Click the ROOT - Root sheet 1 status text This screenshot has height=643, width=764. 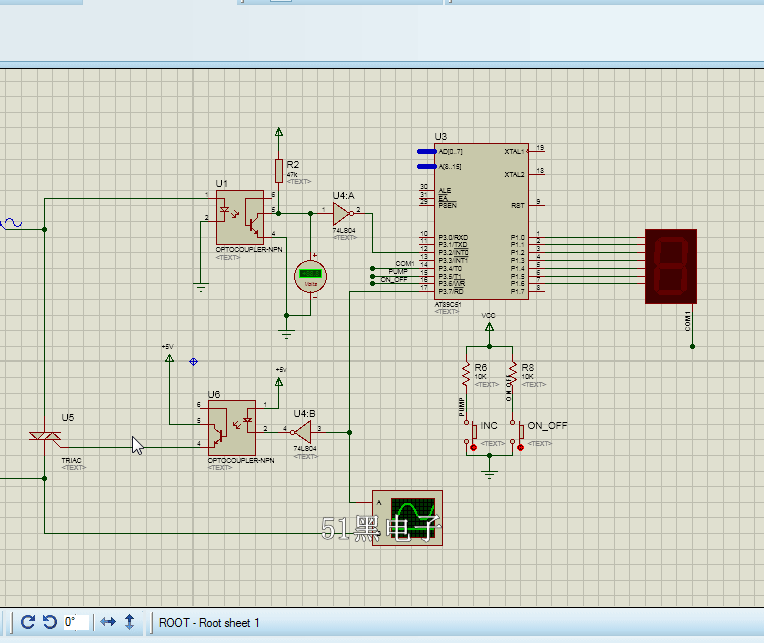pos(209,623)
